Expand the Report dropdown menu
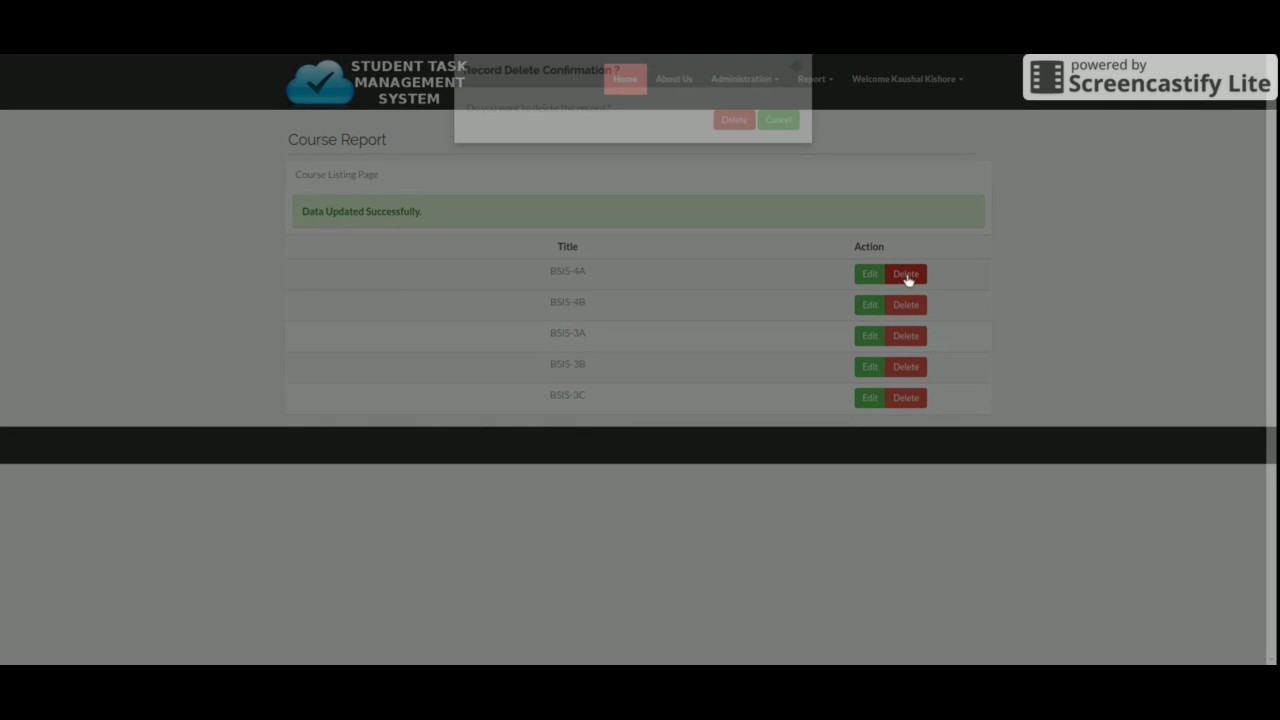This screenshot has height=720, width=1280. coord(815,79)
